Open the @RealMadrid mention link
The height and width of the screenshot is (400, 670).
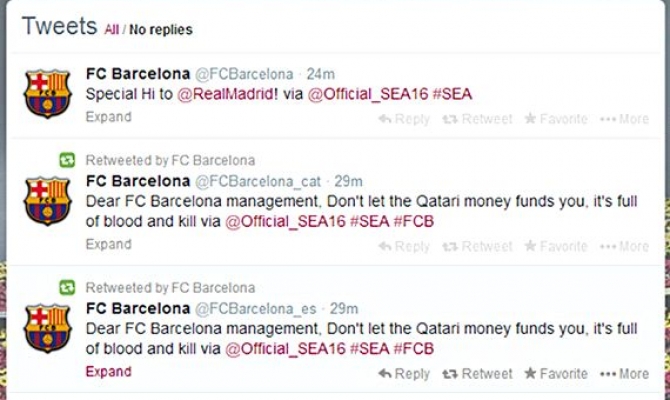[225, 94]
